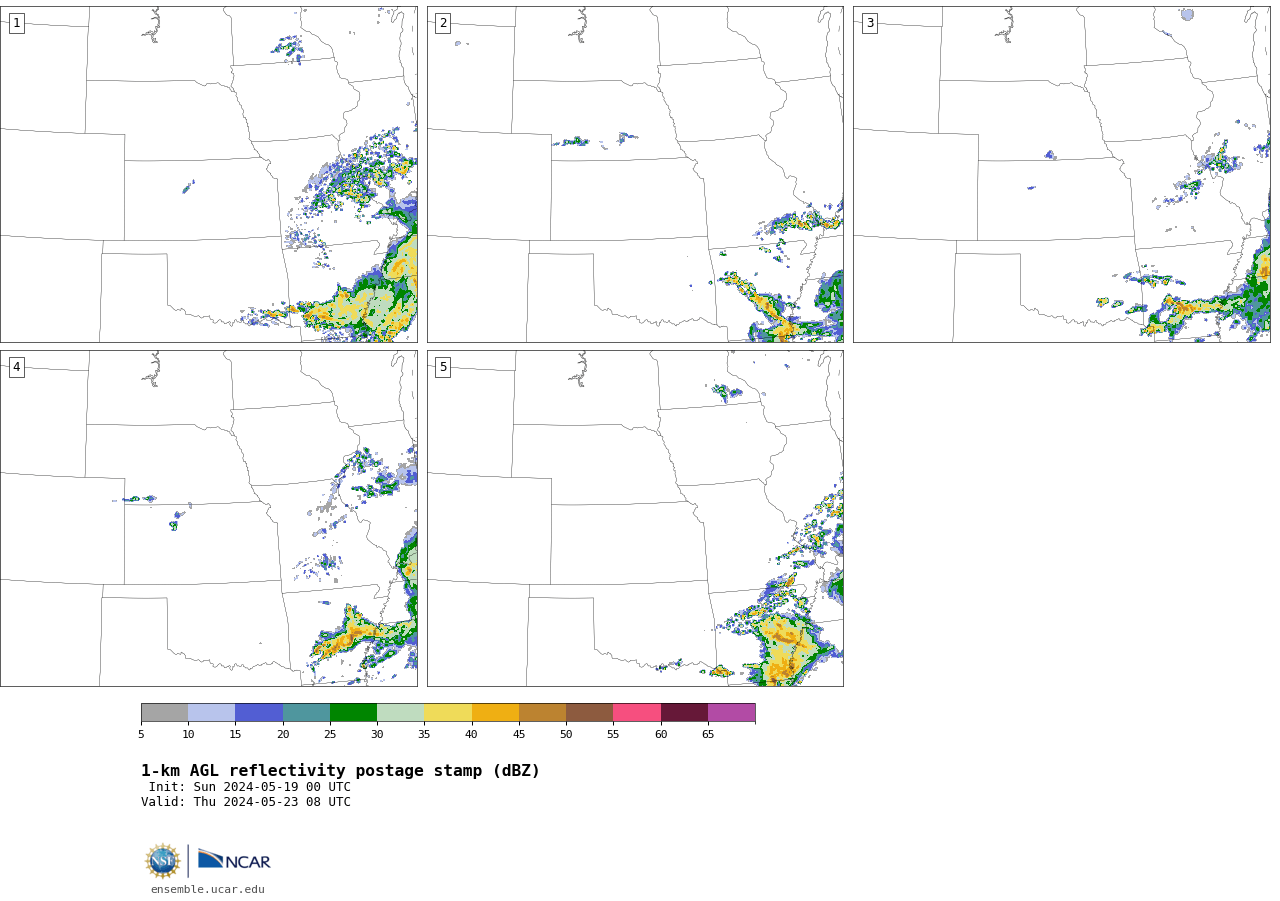Viewport: 1280px width, 901px height.
Task: Click the brown 50-55 dBZ swatch
Action: point(590,713)
